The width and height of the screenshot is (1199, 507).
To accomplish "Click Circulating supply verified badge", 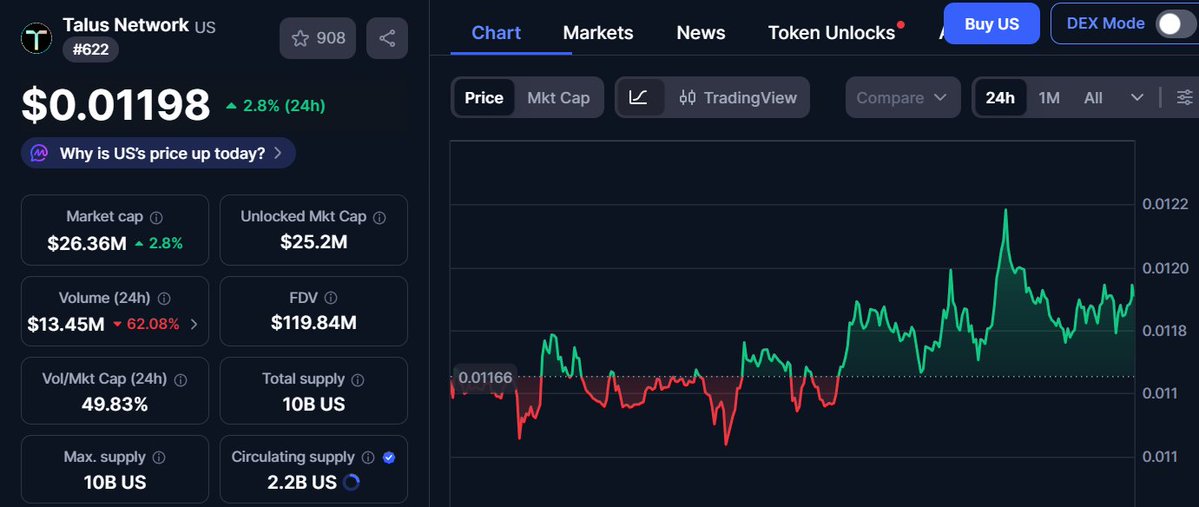I will (389, 457).
